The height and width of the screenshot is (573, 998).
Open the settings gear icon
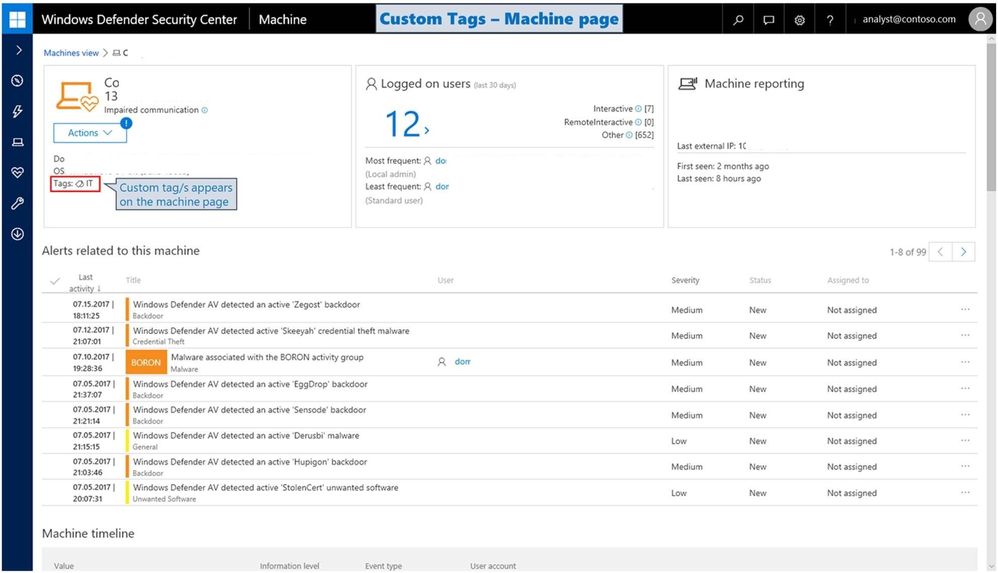[799, 20]
